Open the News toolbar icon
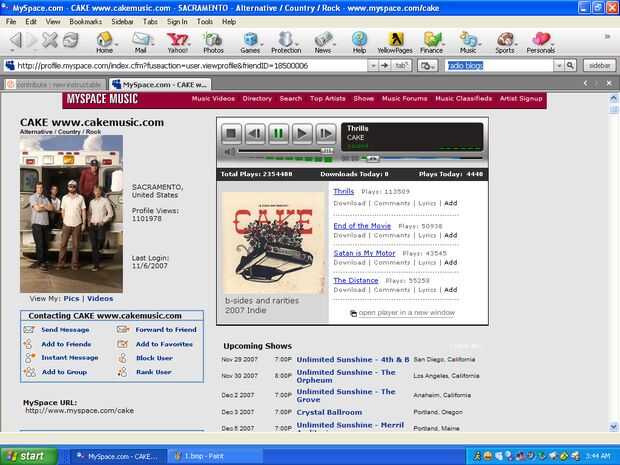Image resolution: width=620 pixels, height=465 pixels. click(323, 43)
